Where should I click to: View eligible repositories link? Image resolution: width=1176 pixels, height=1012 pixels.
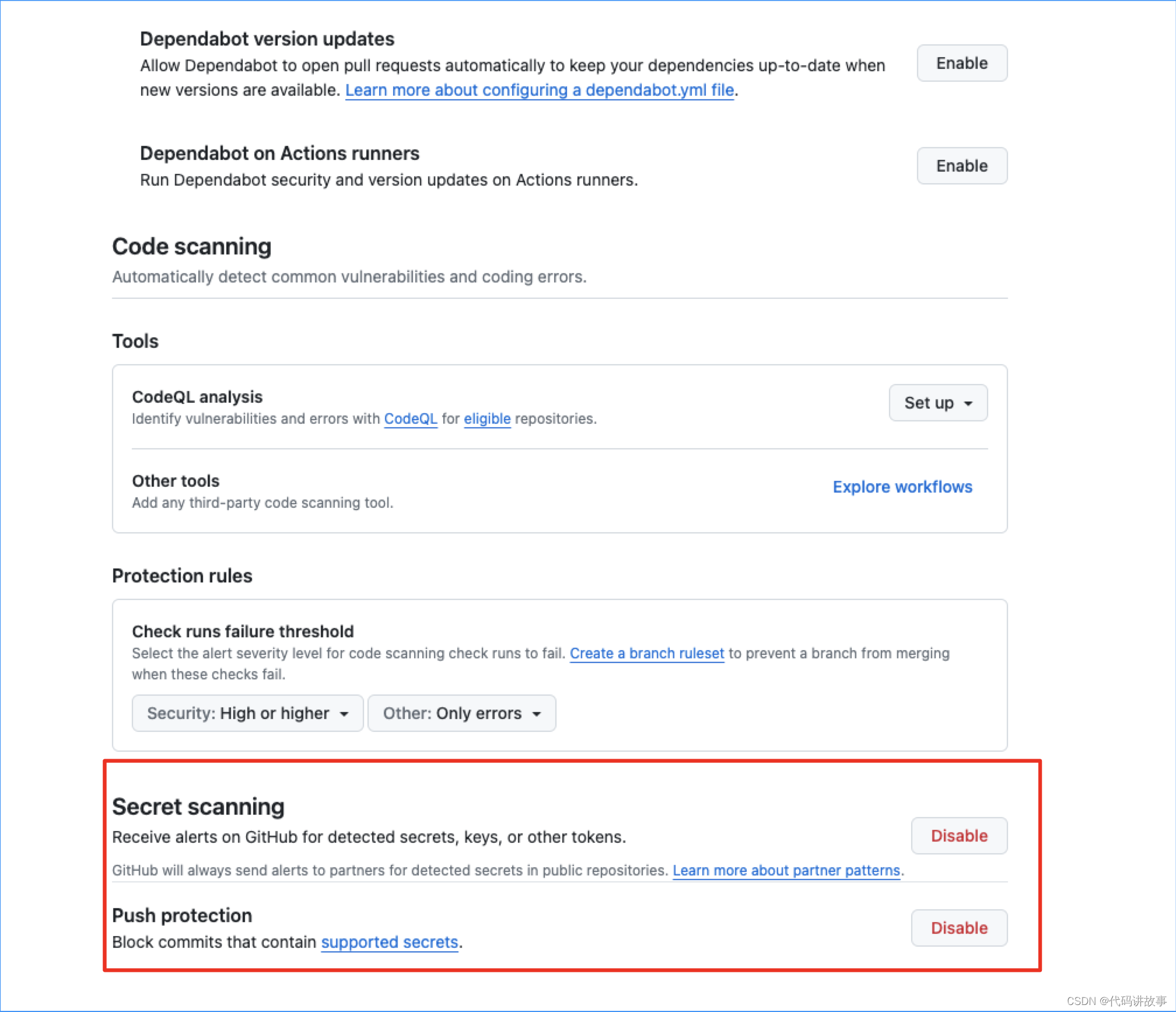[x=487, y=418]
